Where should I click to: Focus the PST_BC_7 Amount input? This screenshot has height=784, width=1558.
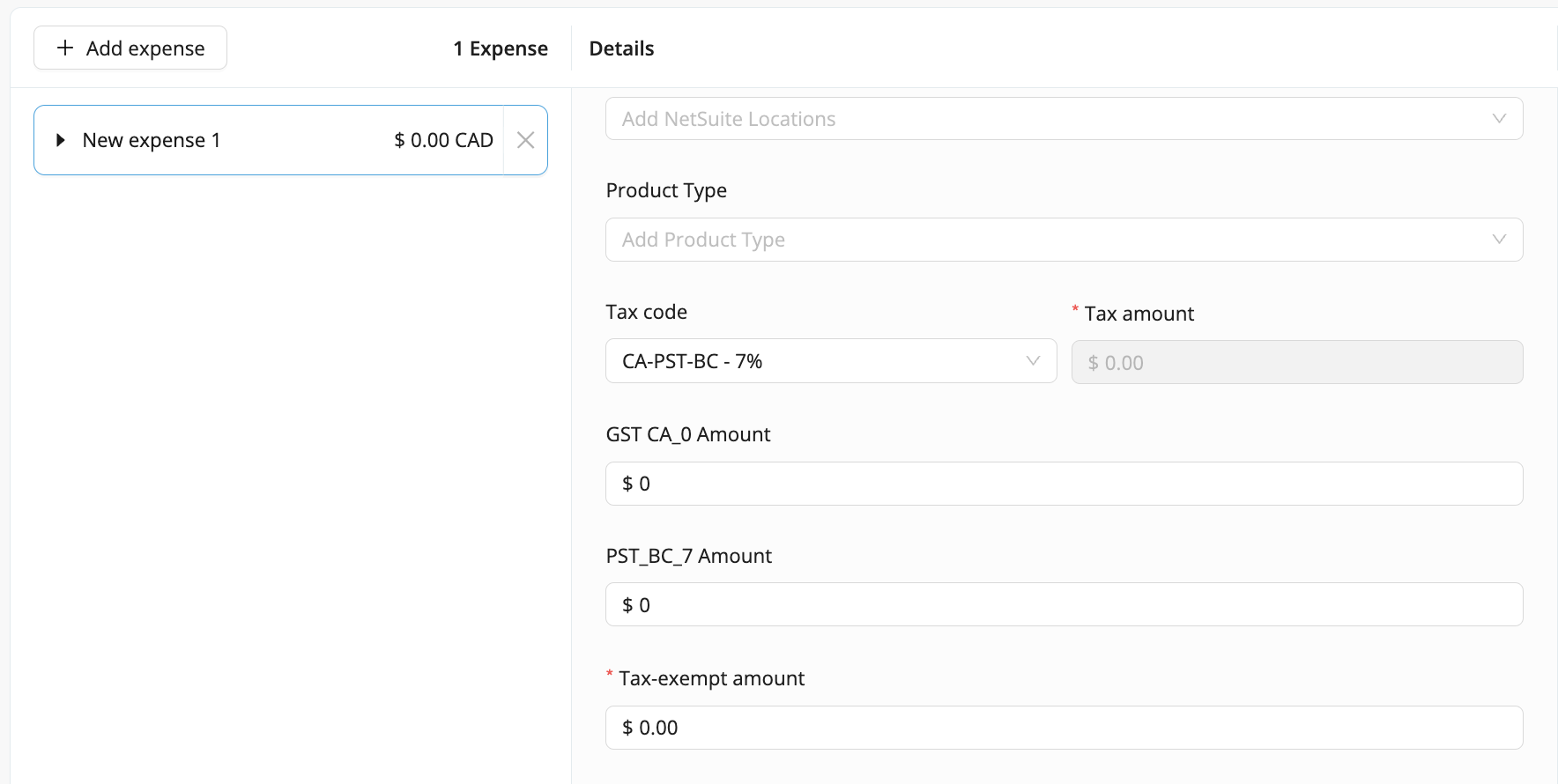tap(1064, 605)
